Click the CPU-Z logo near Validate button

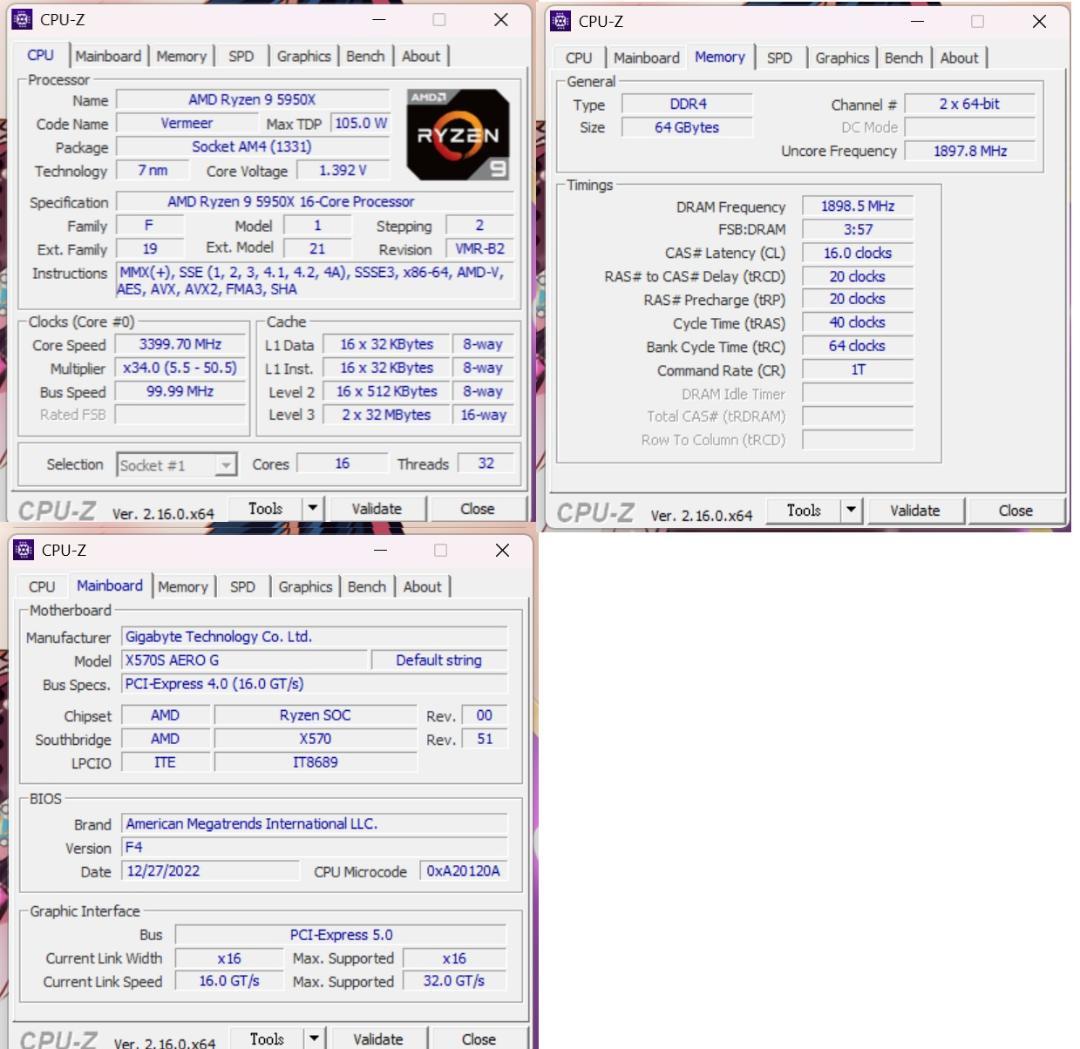51,507
